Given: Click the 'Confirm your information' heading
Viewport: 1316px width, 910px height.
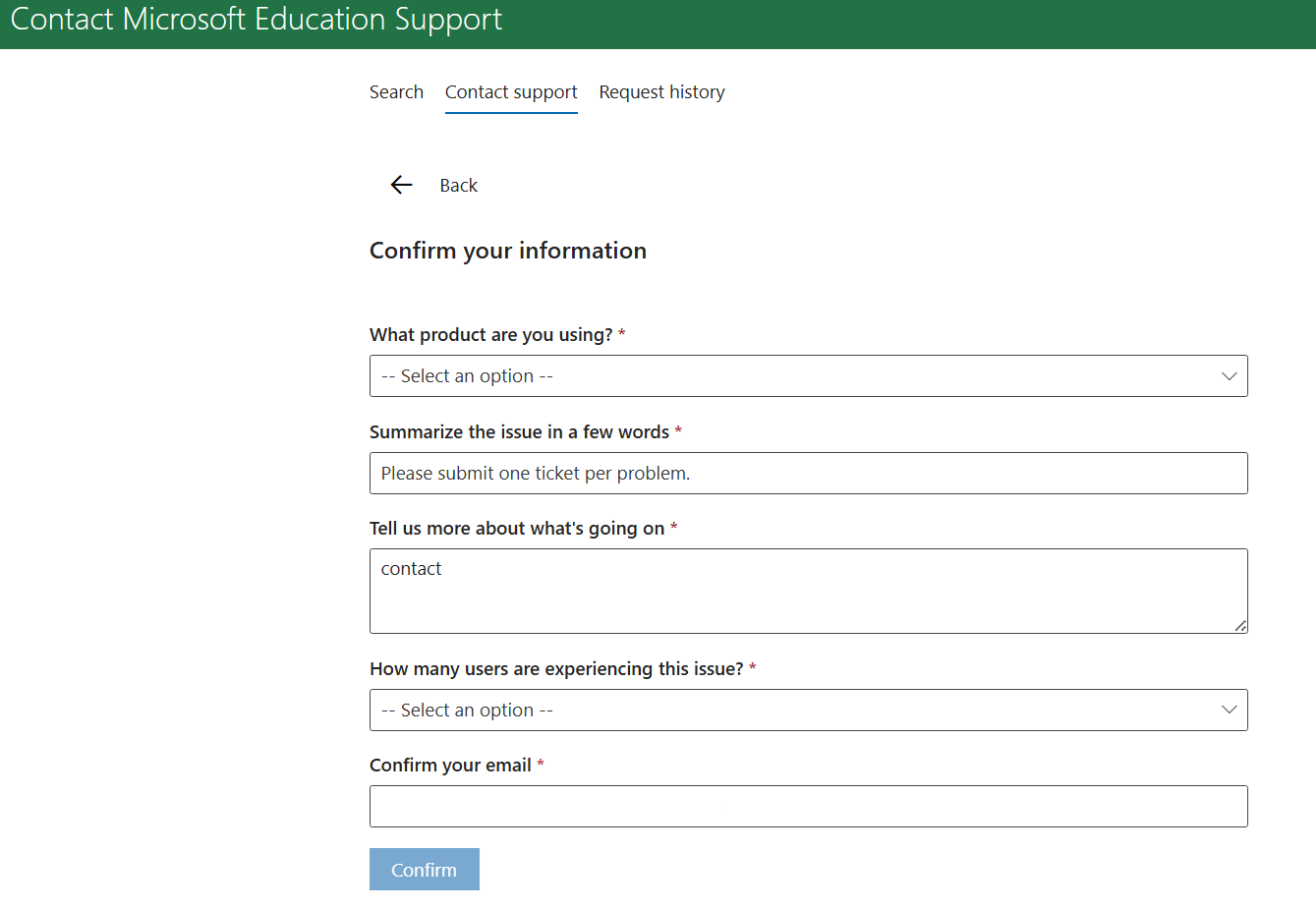Looking at the screenshot, I should 508,251.
